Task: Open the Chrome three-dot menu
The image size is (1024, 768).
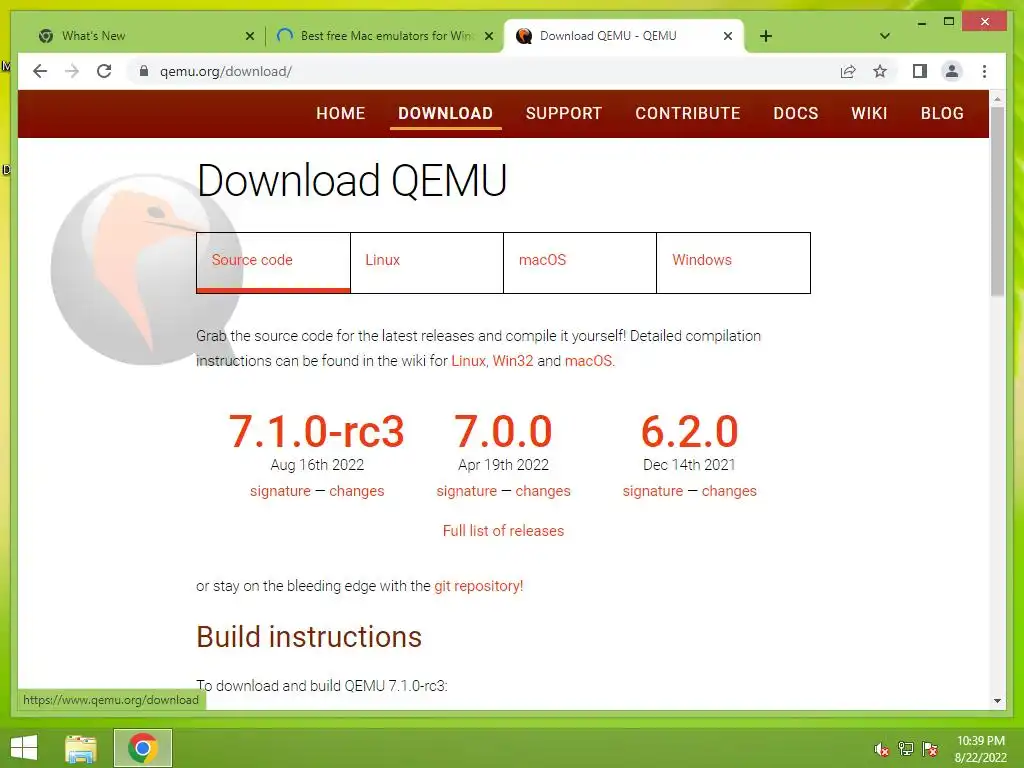Action: tap(984, 71)
